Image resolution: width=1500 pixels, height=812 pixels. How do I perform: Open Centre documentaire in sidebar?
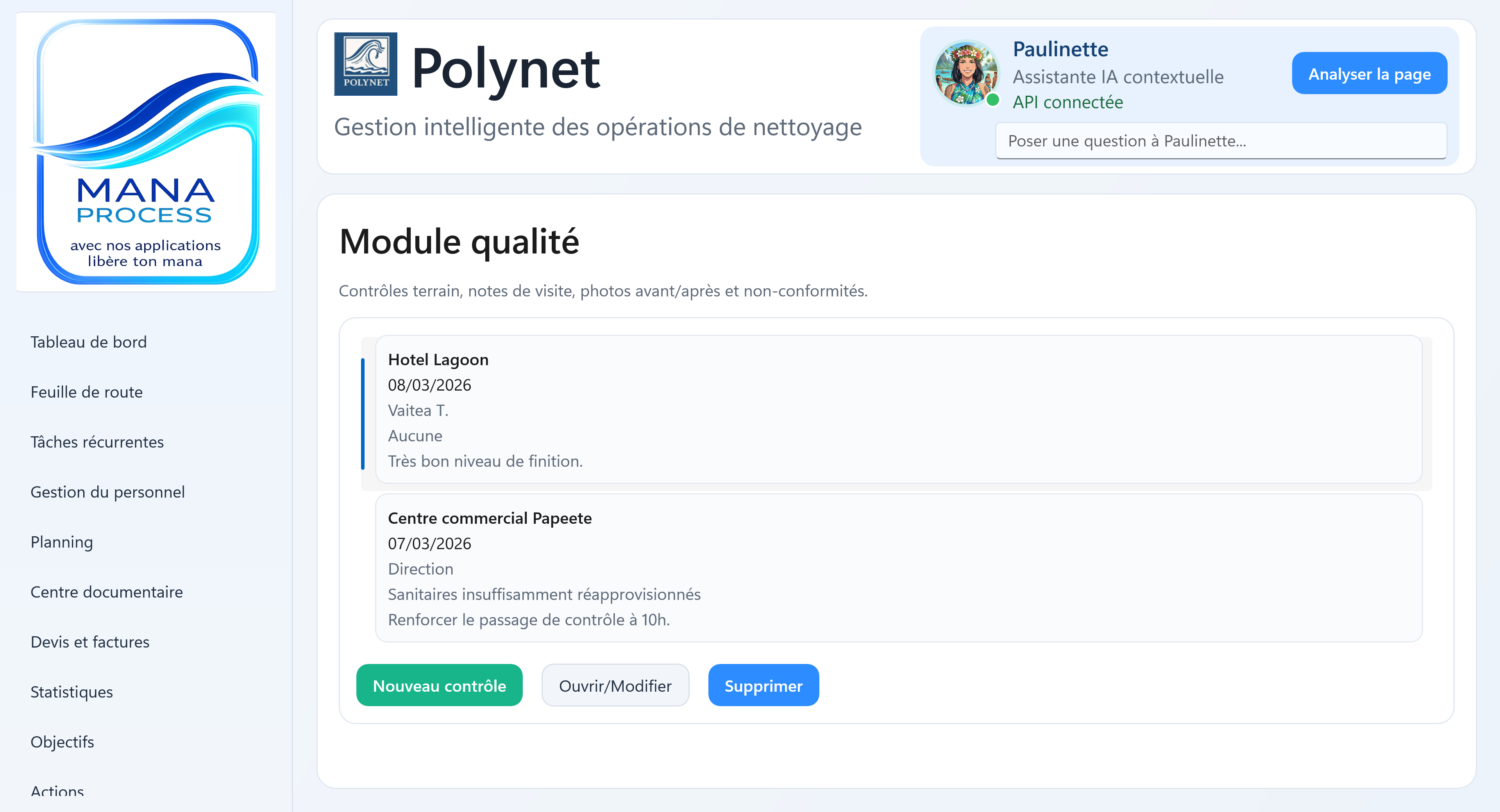107,592
